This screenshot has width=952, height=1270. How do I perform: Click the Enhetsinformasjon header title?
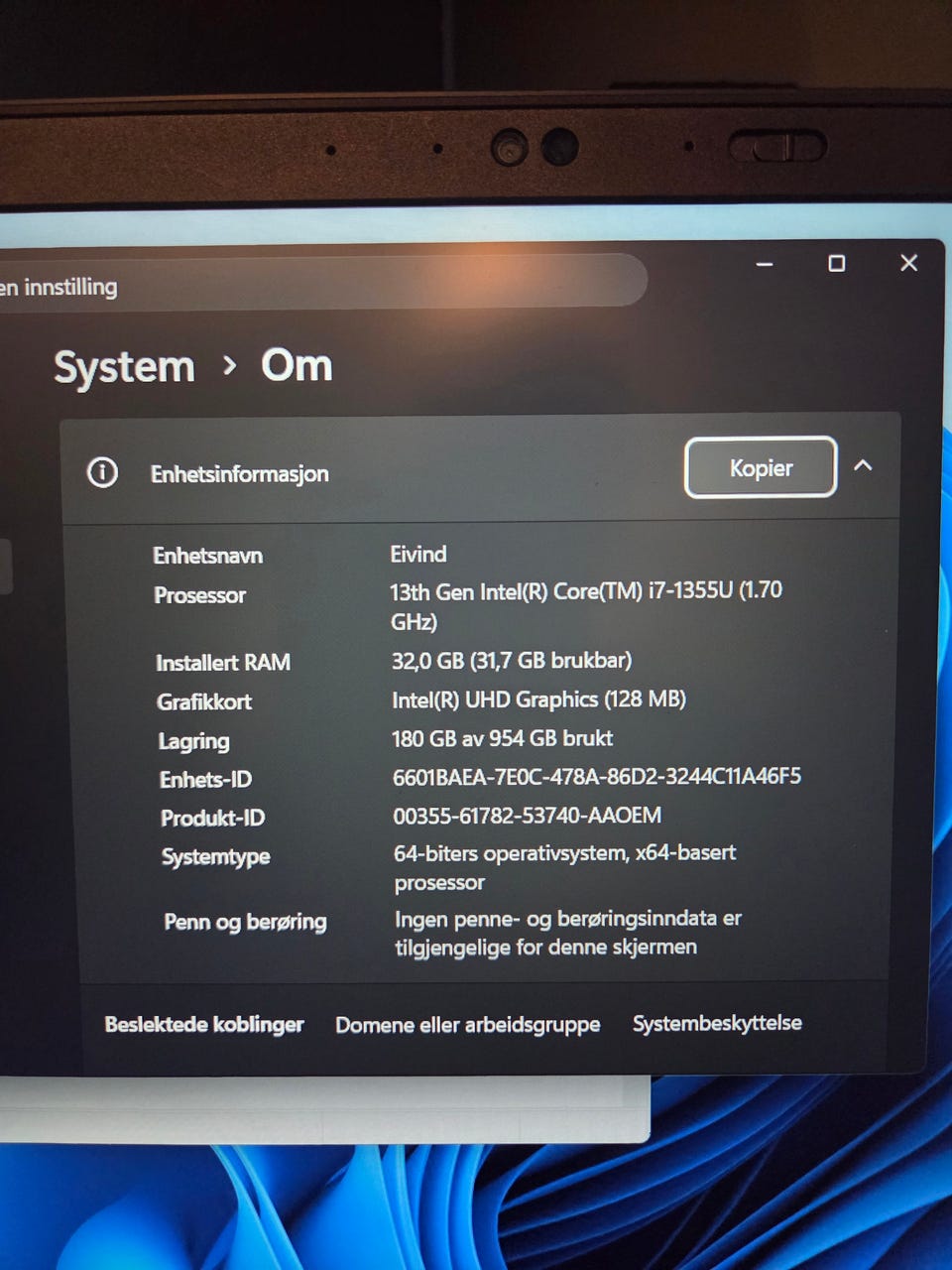(239, 473)
